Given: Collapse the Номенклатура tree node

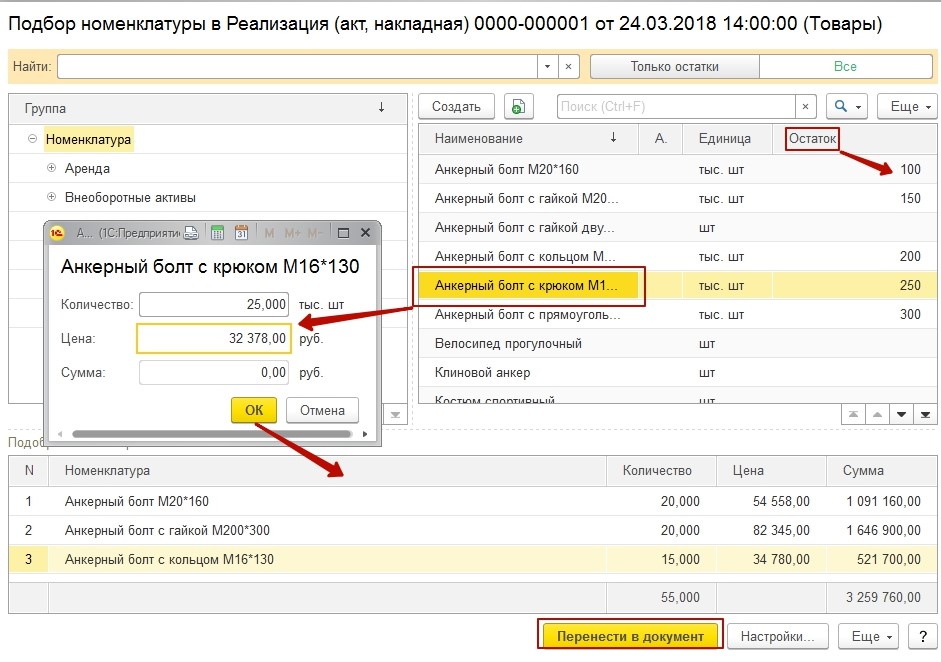Looking at the screenshot, I should coord(33,140).
